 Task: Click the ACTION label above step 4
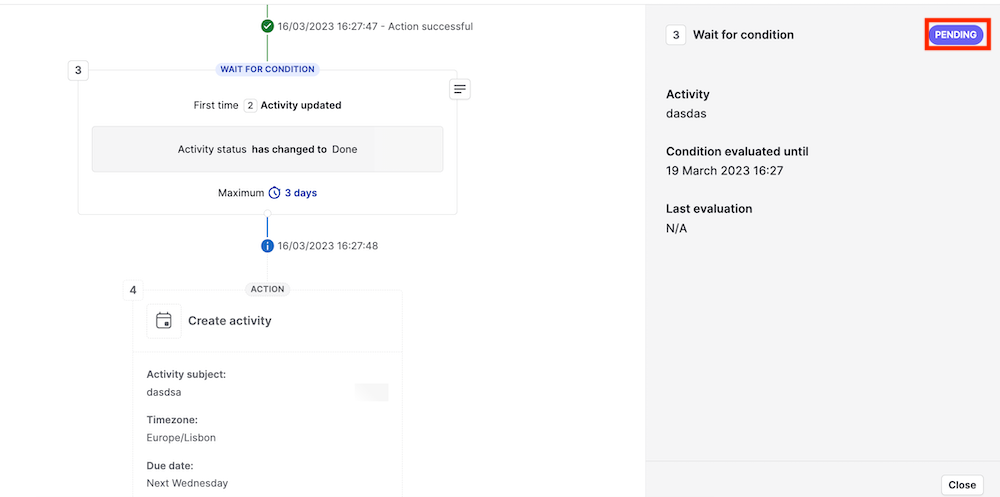pos(267,289)
